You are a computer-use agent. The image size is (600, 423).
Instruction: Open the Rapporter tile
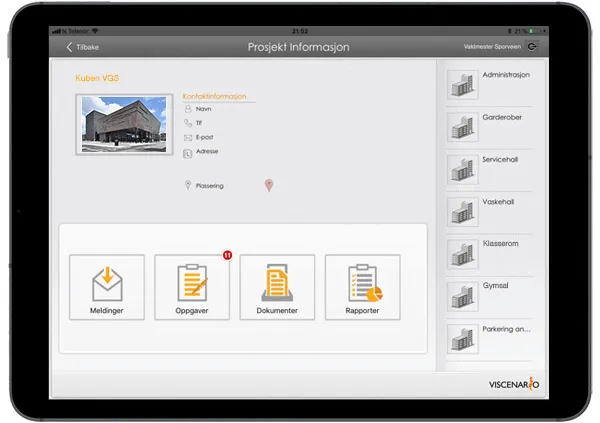363,287
